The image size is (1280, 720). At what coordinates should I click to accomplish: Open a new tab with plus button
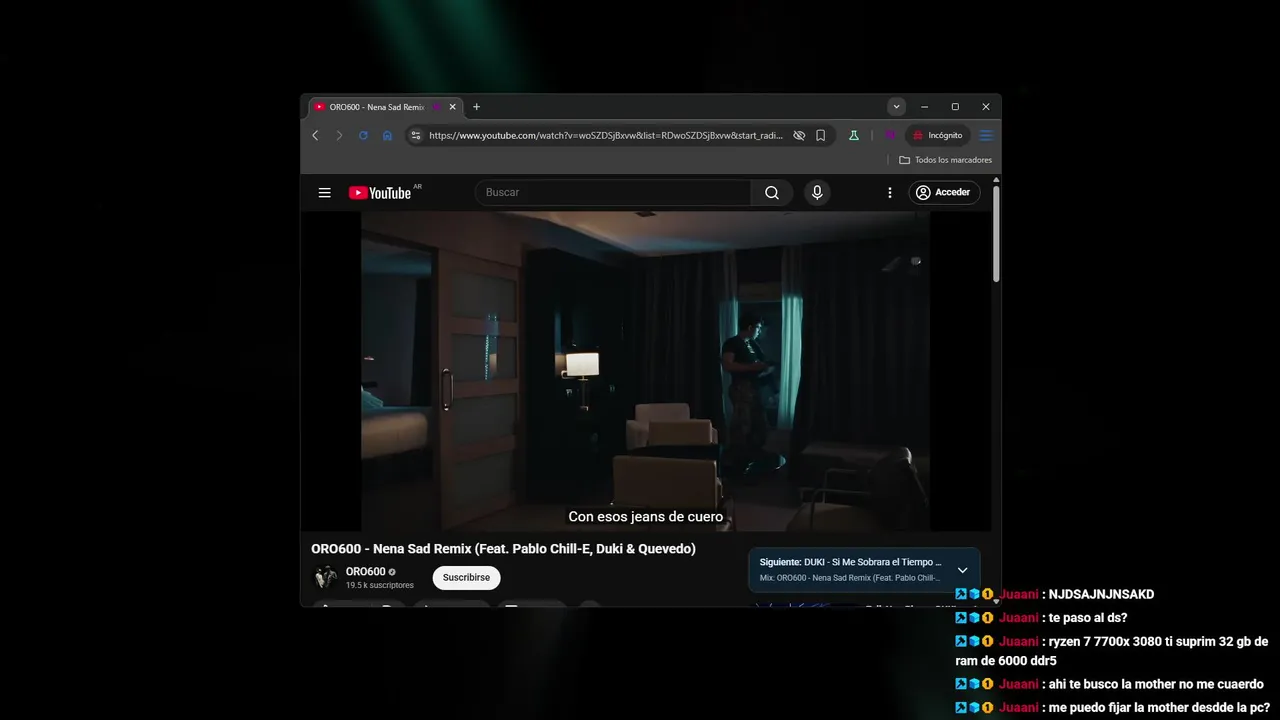pyautogui.click(x=476, y=107)
